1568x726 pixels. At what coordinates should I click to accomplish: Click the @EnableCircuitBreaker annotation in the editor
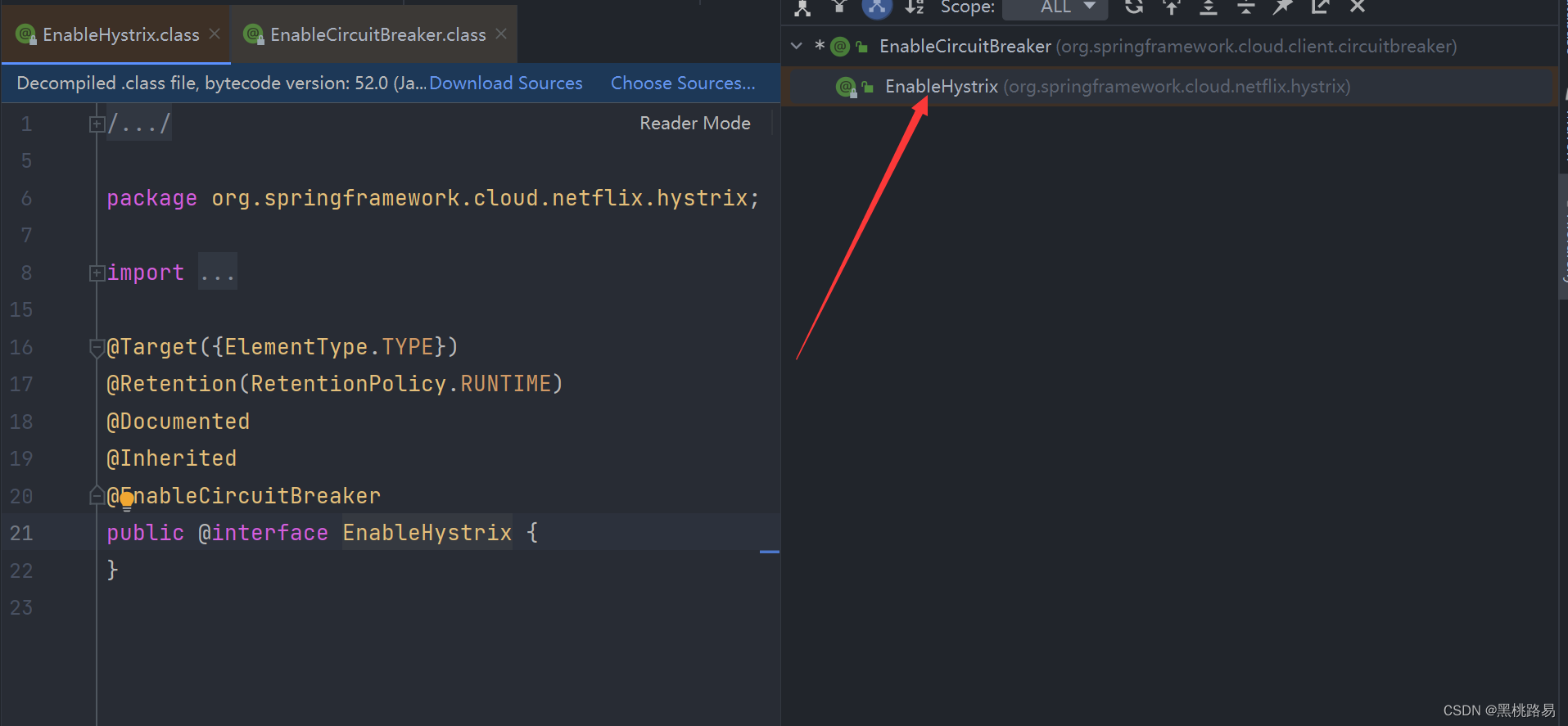point(244,496)
